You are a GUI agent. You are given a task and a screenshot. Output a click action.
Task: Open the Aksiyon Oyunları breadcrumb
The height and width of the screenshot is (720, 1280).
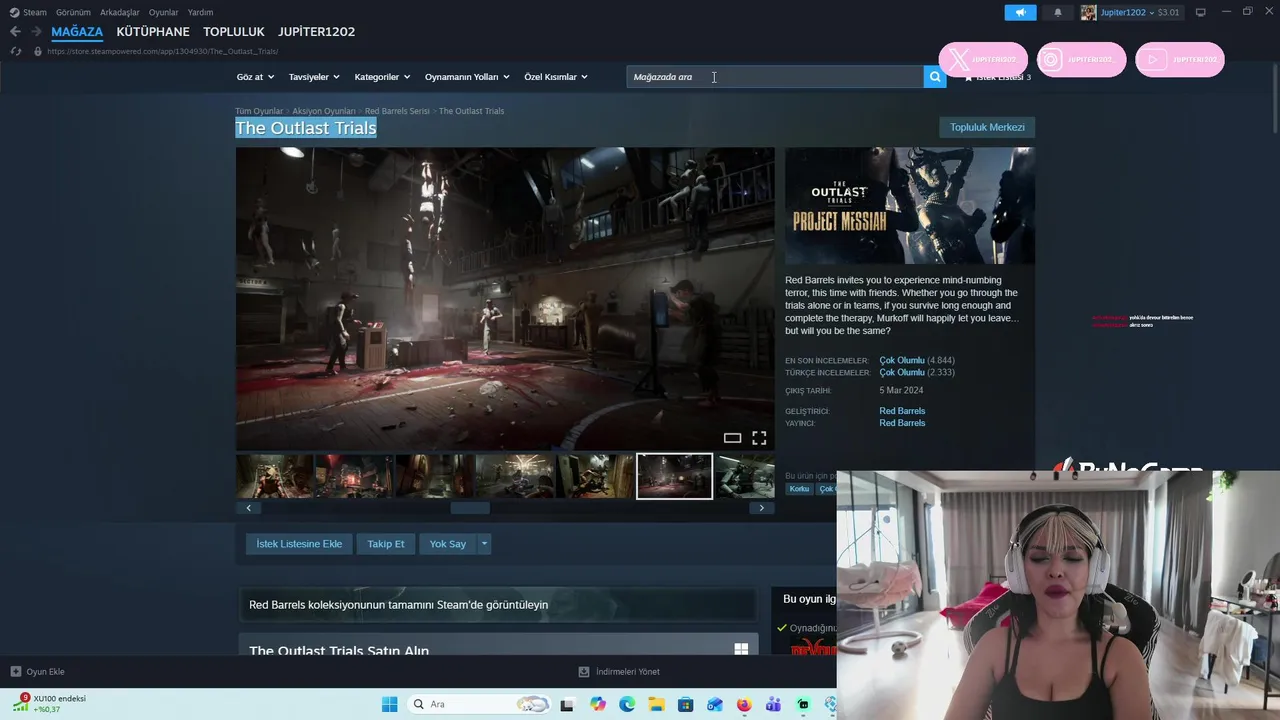point(324,111)
